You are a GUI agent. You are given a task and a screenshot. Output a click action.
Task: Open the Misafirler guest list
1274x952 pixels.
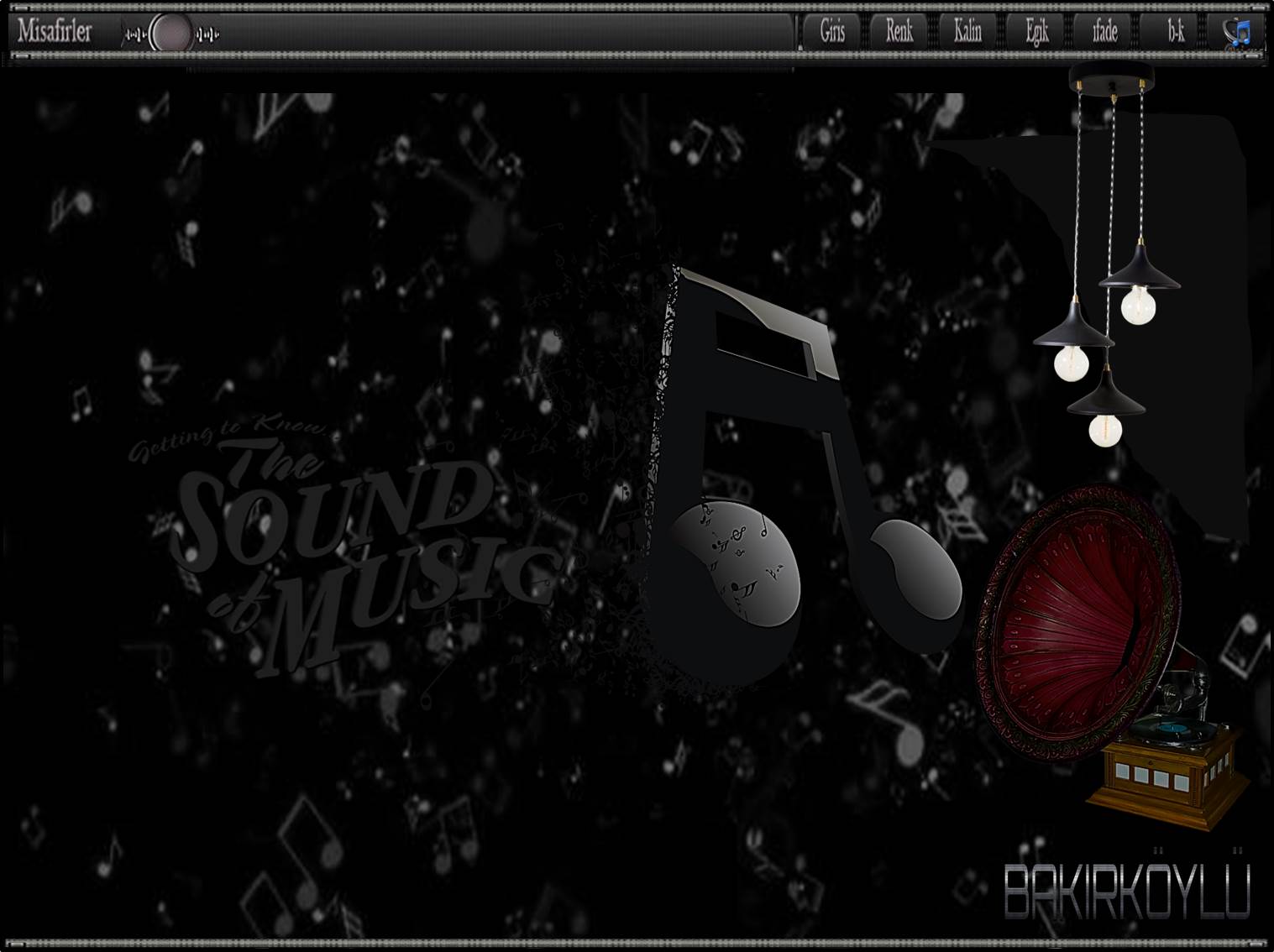[55, 33]
